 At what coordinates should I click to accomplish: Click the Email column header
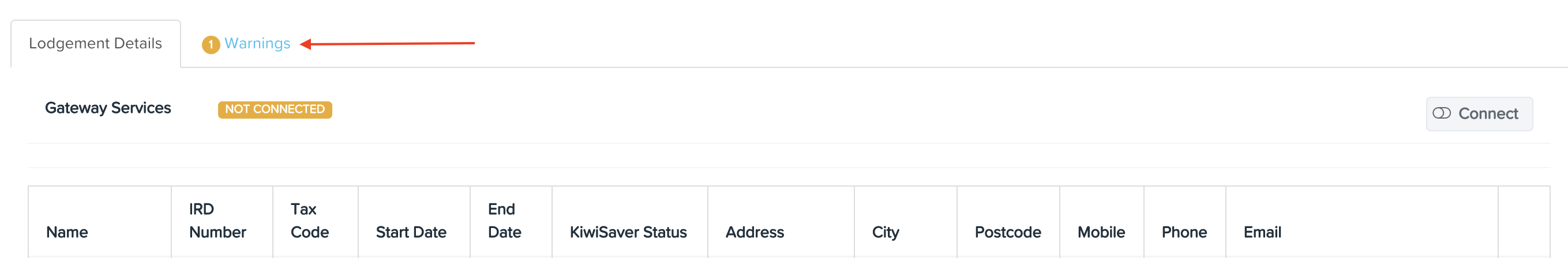1362,222
